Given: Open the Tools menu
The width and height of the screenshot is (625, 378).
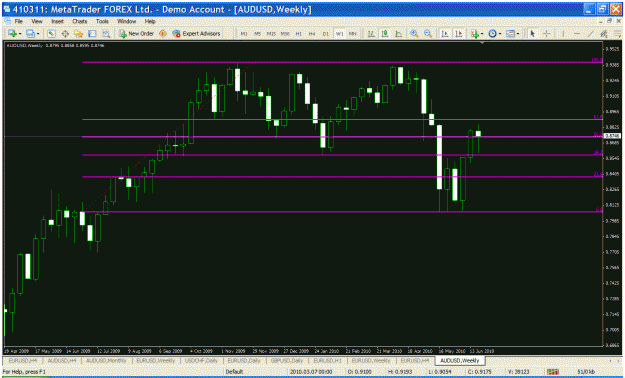Looking at the screenshot, I should [x=102, y=21].
